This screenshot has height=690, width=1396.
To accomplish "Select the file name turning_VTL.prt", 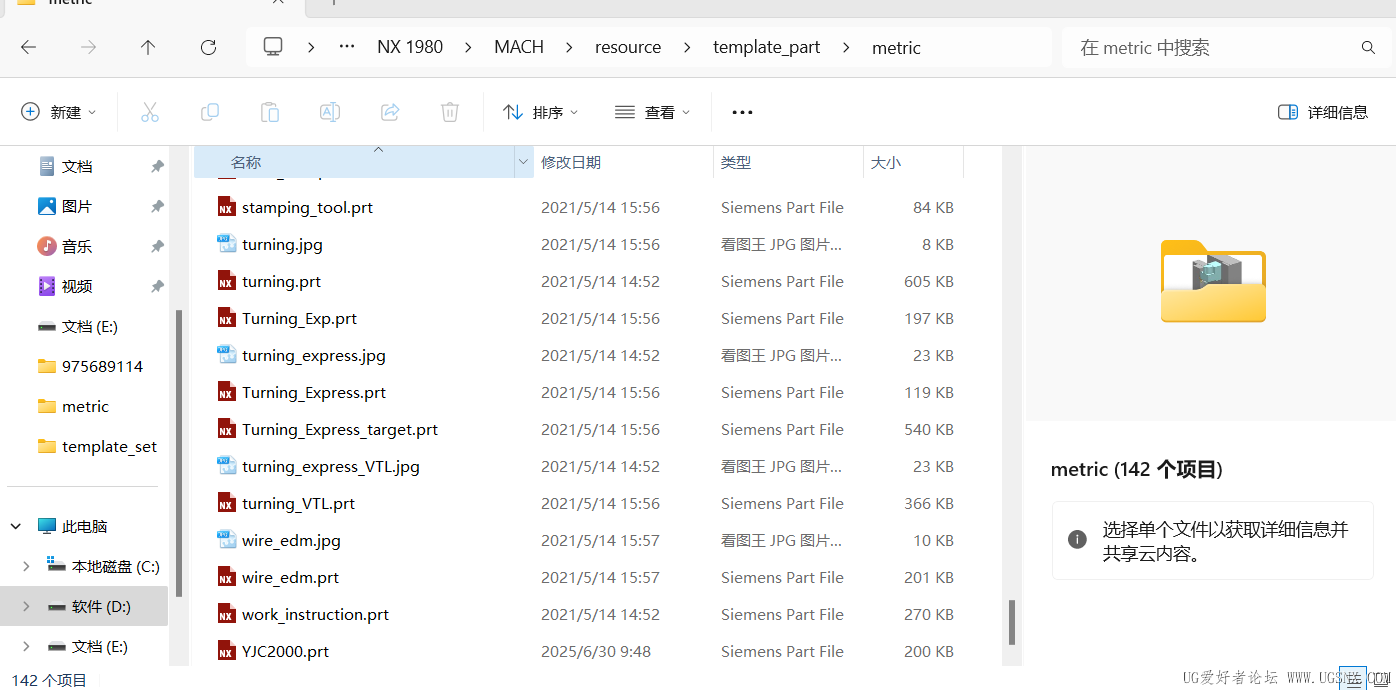I will (298, 503).
